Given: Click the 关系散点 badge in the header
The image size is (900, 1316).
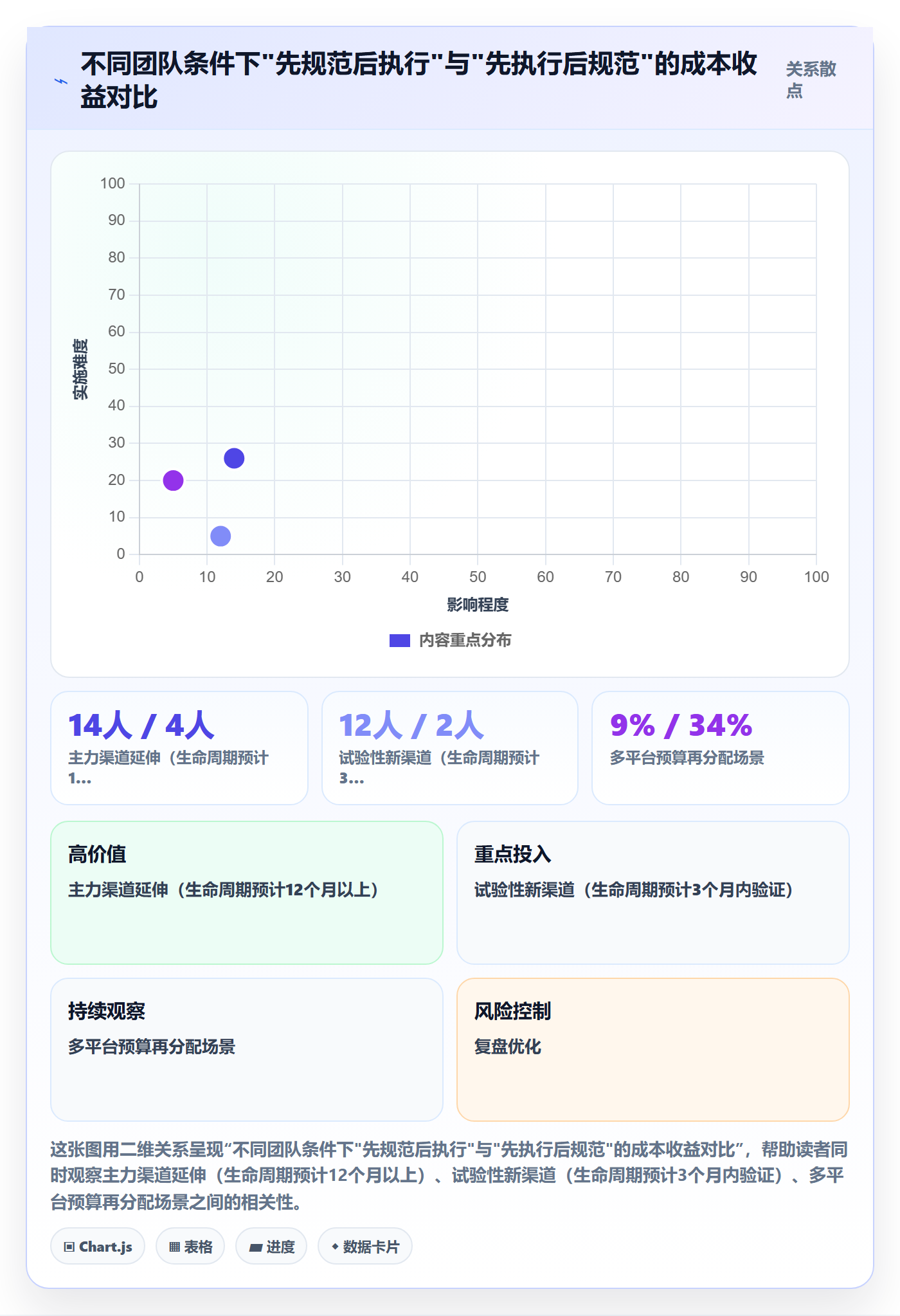Looking at the screenshot, I should (811, 80).
